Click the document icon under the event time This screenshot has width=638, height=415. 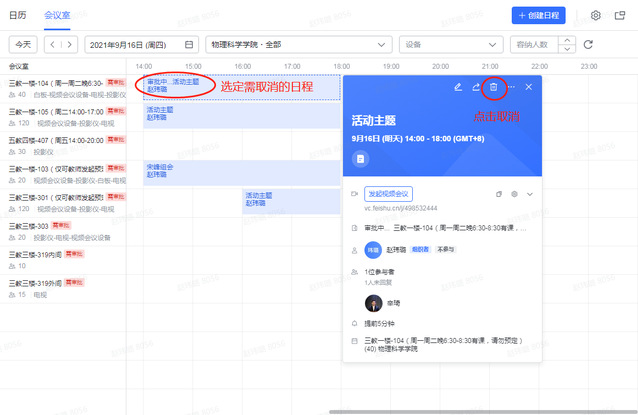click(360, 158)
